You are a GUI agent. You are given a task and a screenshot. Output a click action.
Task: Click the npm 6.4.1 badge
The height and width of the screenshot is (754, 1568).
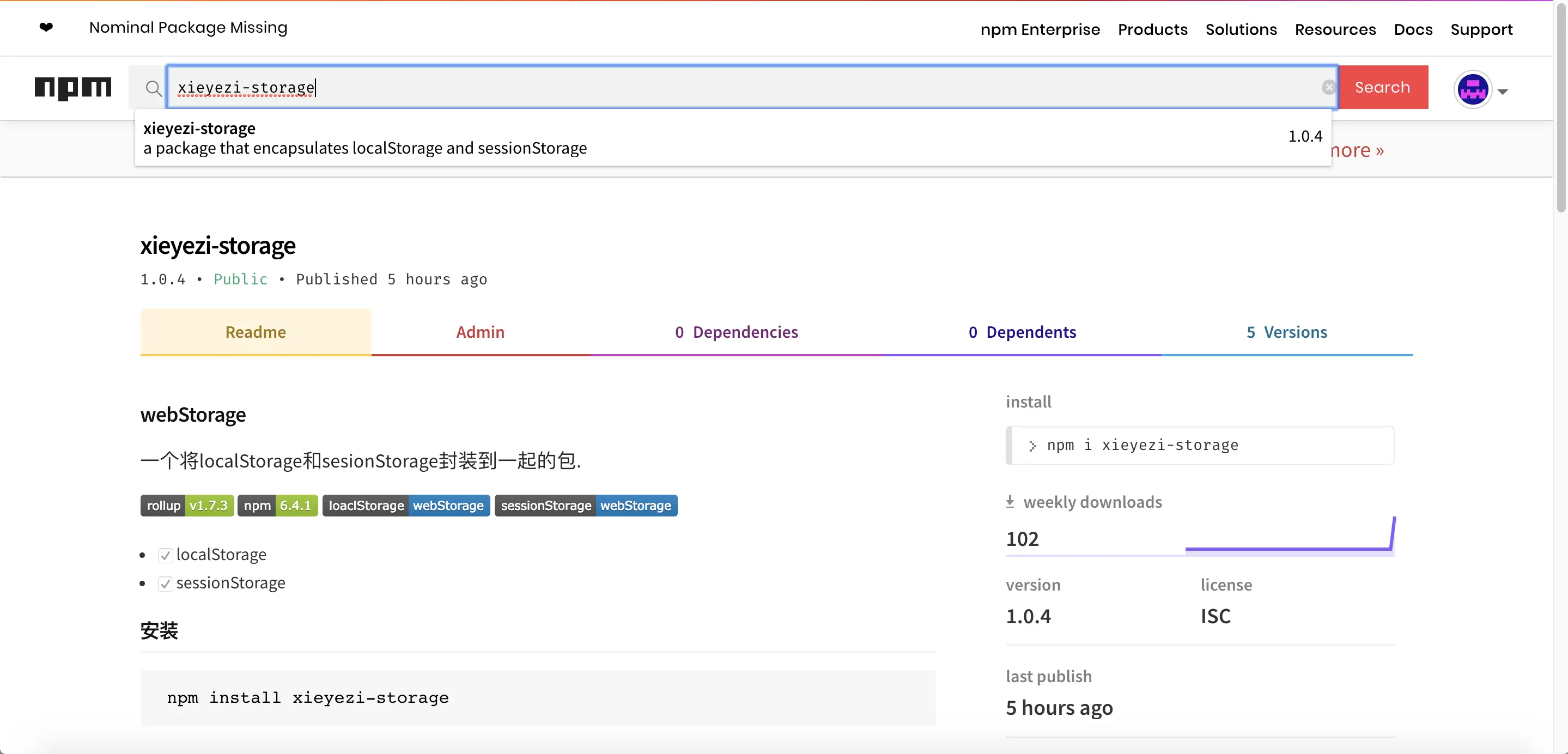pos(277,505)
